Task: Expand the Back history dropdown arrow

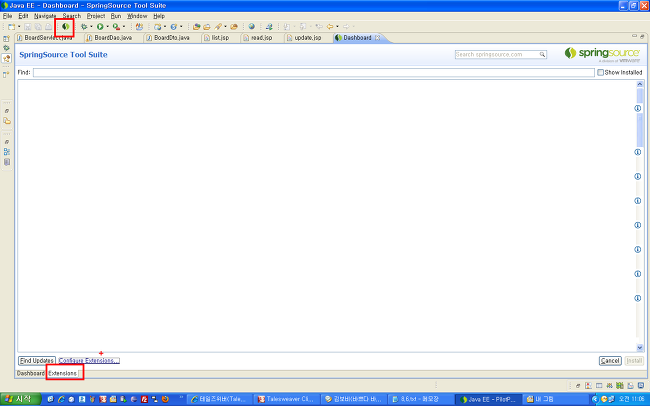Action: pos(337,27)
